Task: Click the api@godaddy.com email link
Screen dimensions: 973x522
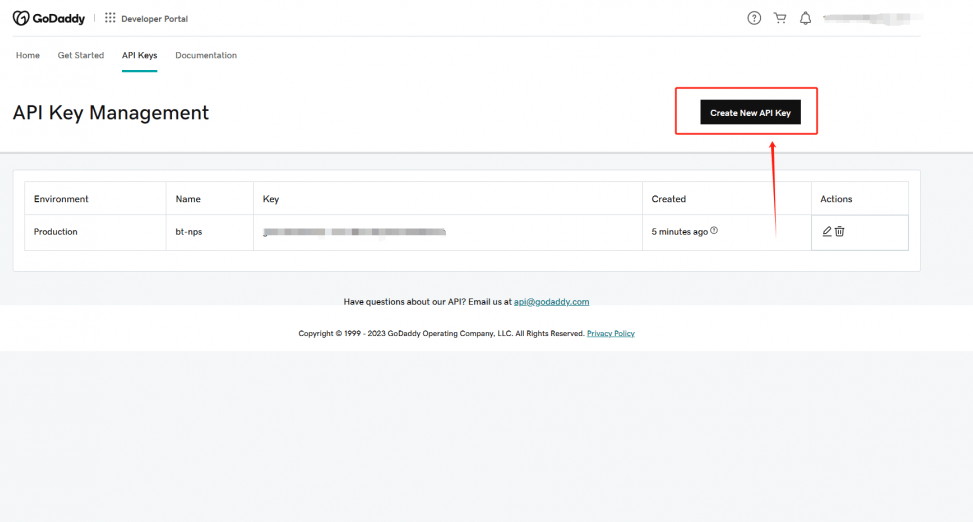Action: tap(551, 302)
